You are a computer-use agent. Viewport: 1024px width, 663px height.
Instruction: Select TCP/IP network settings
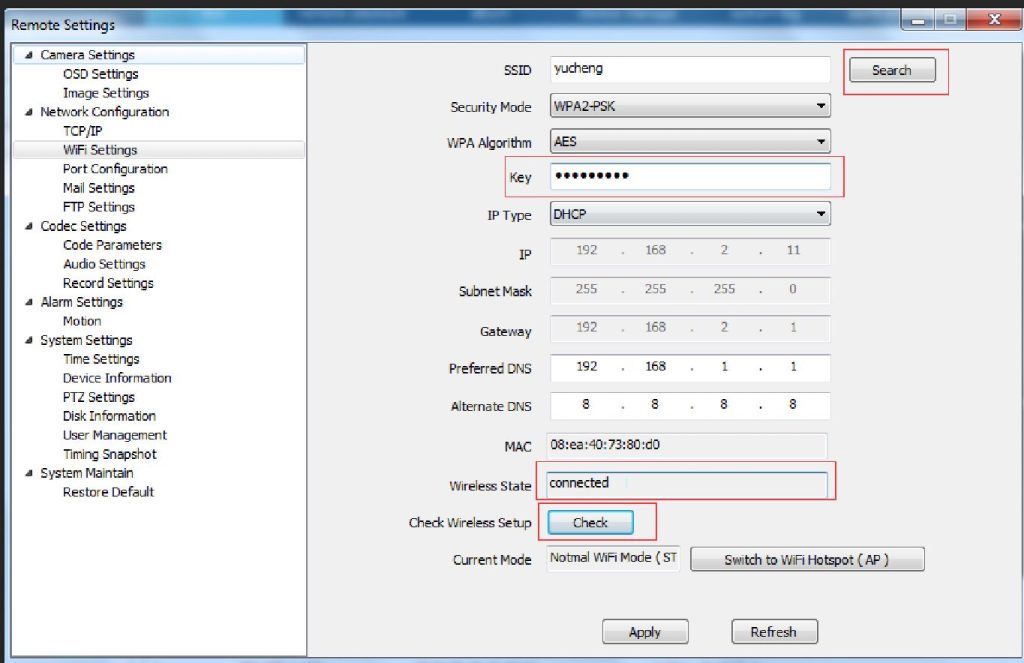[83, 131]
